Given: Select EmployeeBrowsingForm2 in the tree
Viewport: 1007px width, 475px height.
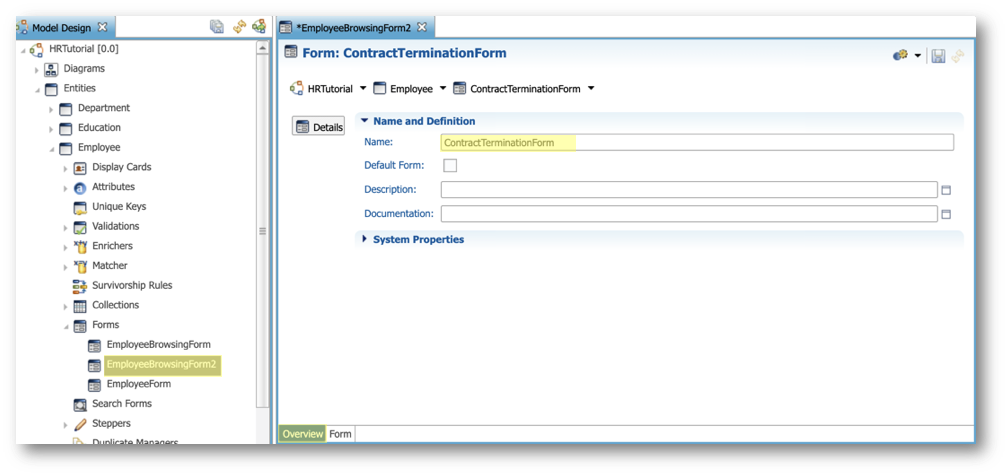Looking at the screenshot, I should tap(162, 365).
